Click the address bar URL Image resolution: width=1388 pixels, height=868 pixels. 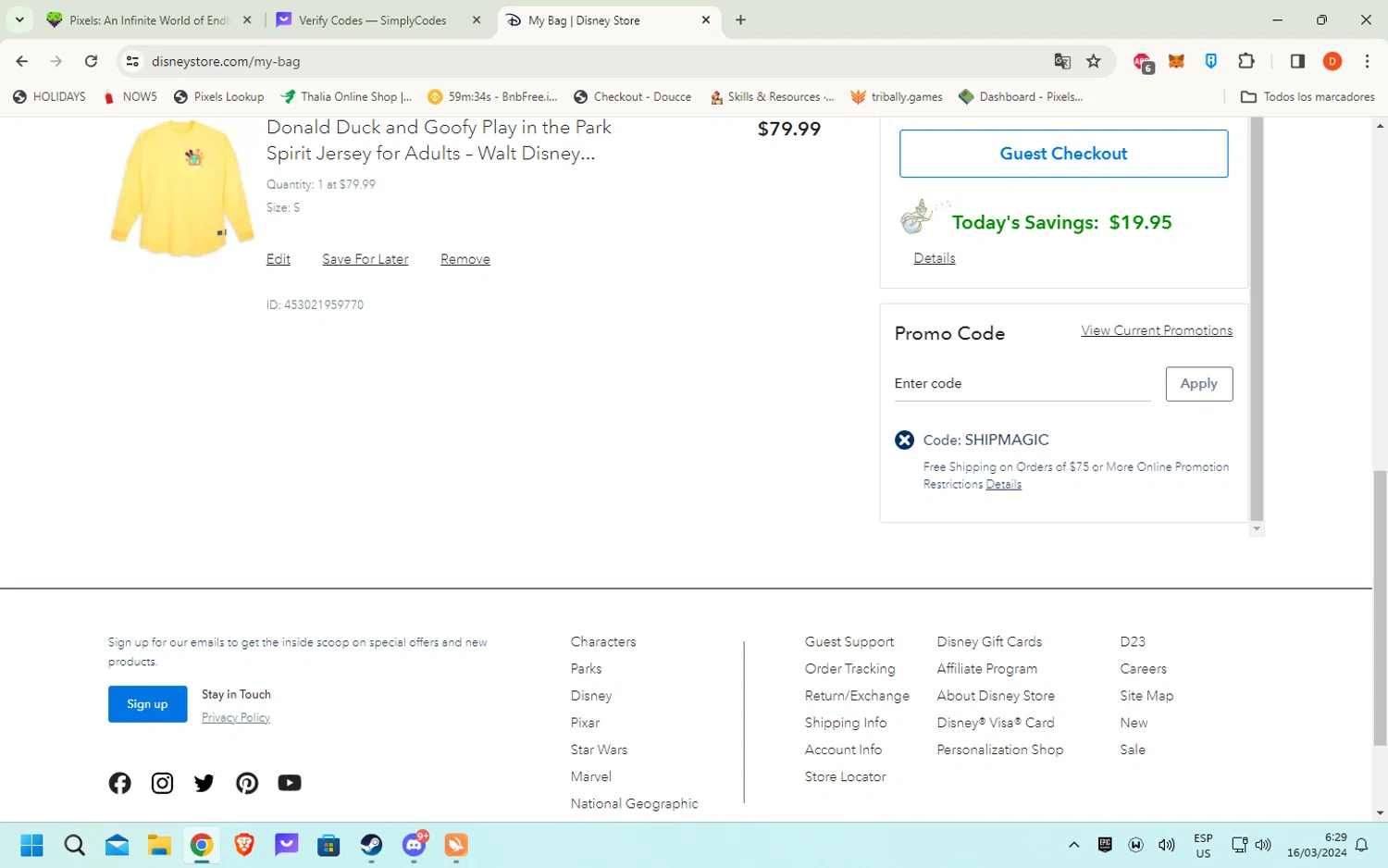(226, 61)
